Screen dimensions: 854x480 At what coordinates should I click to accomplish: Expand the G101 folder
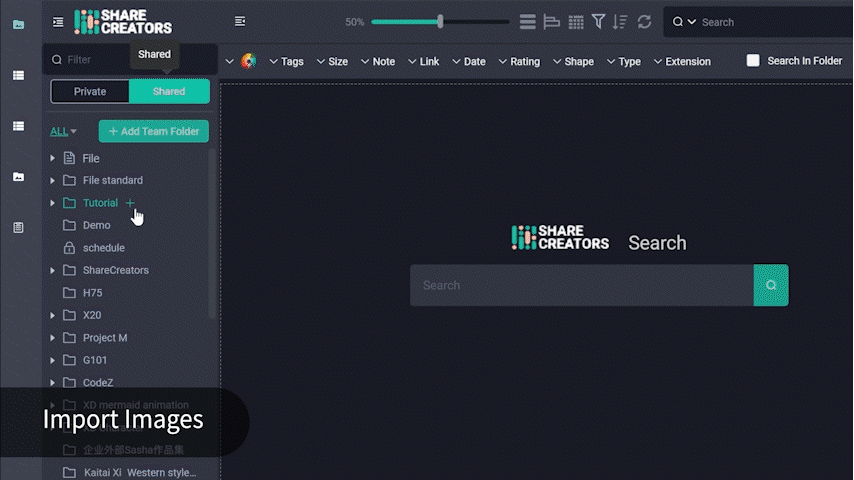pyautogui.click(x=52, y=360)
